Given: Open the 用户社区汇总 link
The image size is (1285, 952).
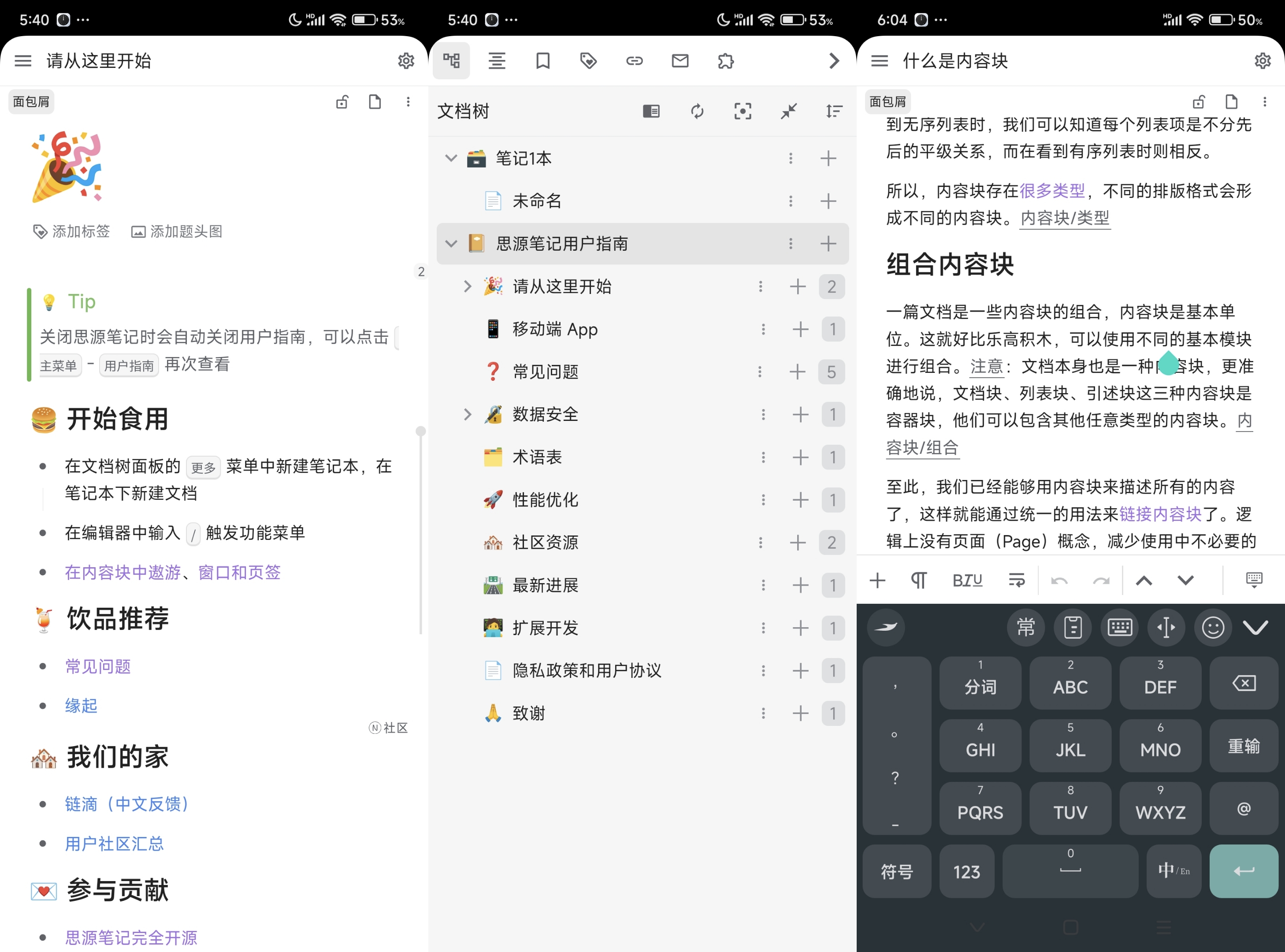Looking at the screenshot, I should click(114, 844).
